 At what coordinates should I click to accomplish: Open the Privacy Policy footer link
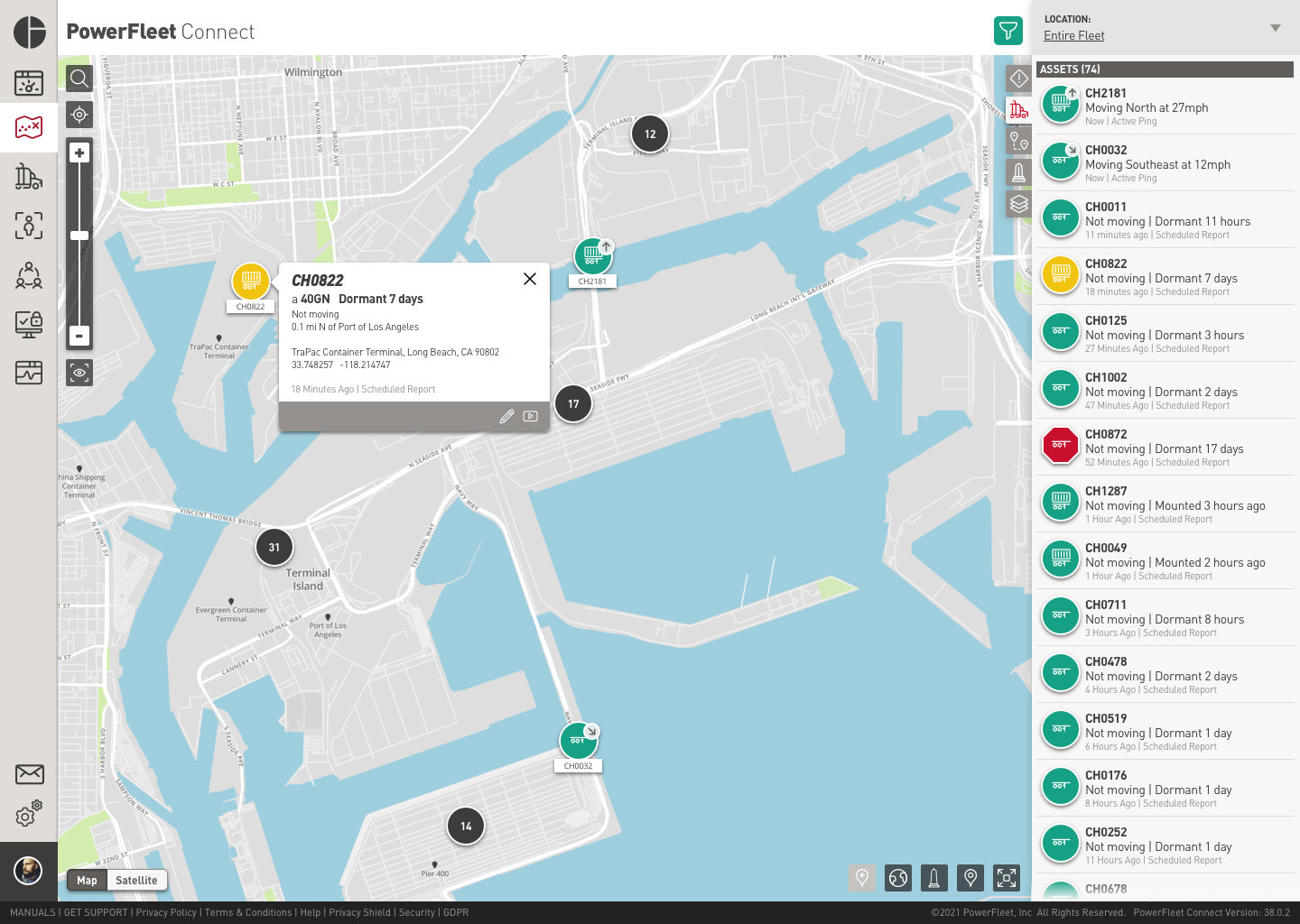(x=166, y=912)
